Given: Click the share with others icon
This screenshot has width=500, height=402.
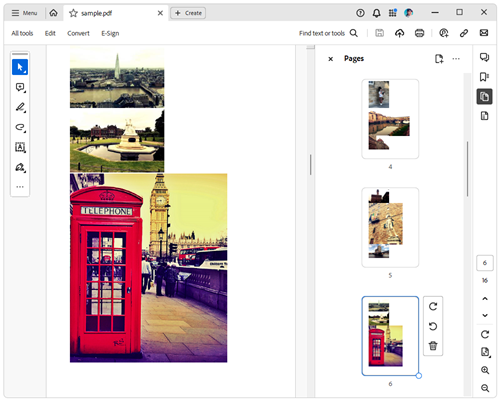Looking at the screenshot, I should click(444, 33).
